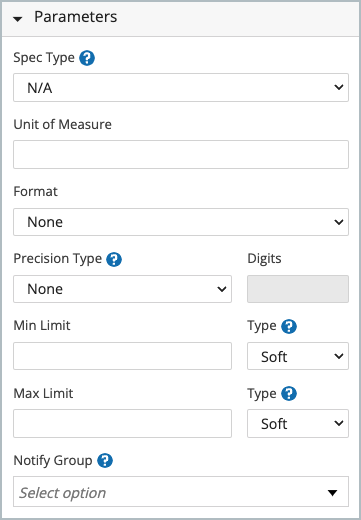Click the Min Limit label

pyautogui.click(x=42, y=325)
